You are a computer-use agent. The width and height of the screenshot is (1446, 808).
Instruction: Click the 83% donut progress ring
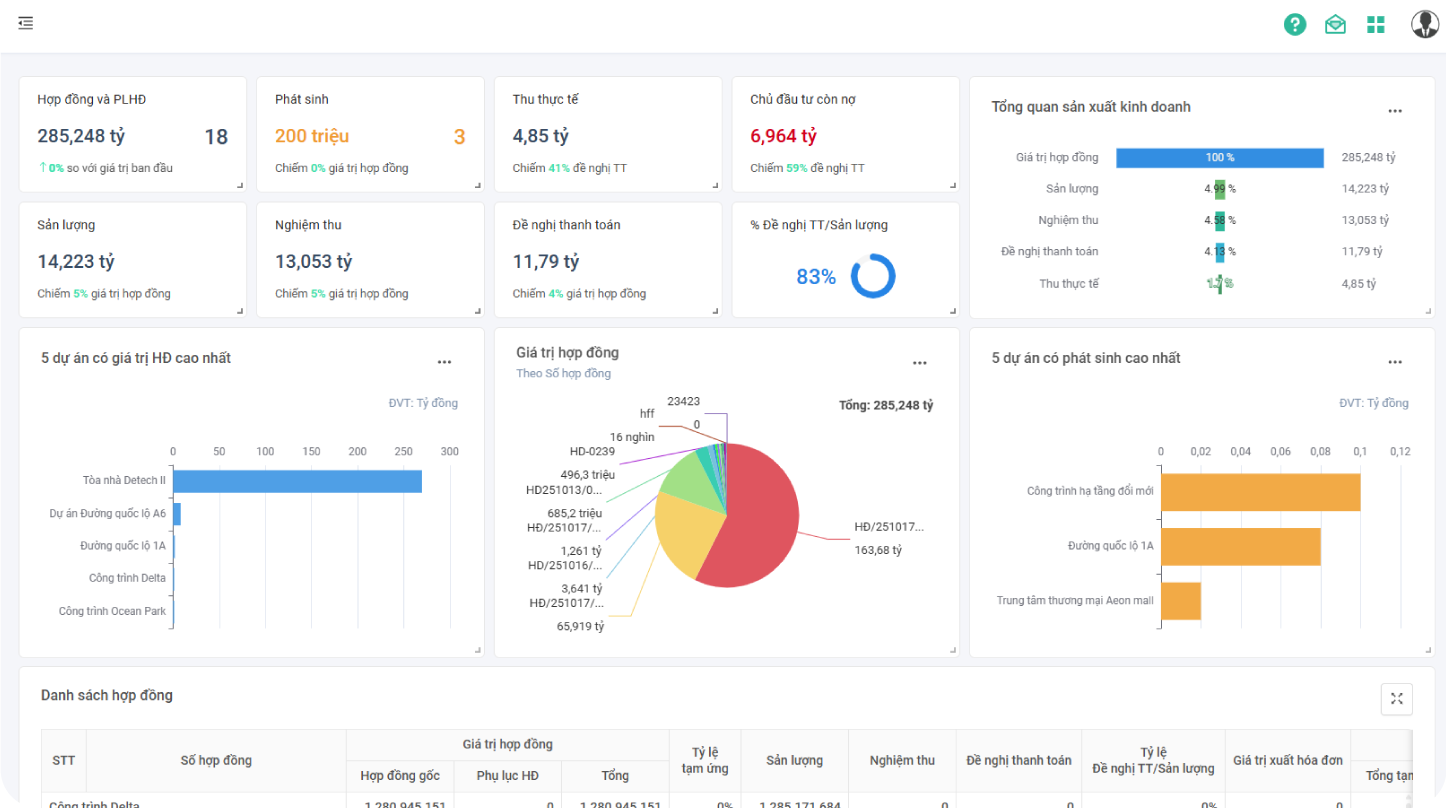(872, 277)
